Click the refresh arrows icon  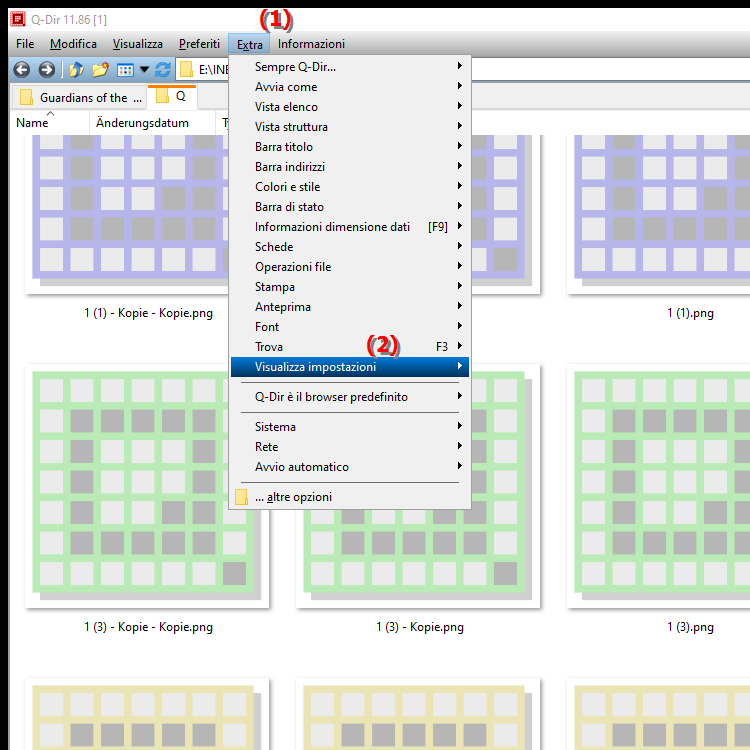(x=163, y=70)
